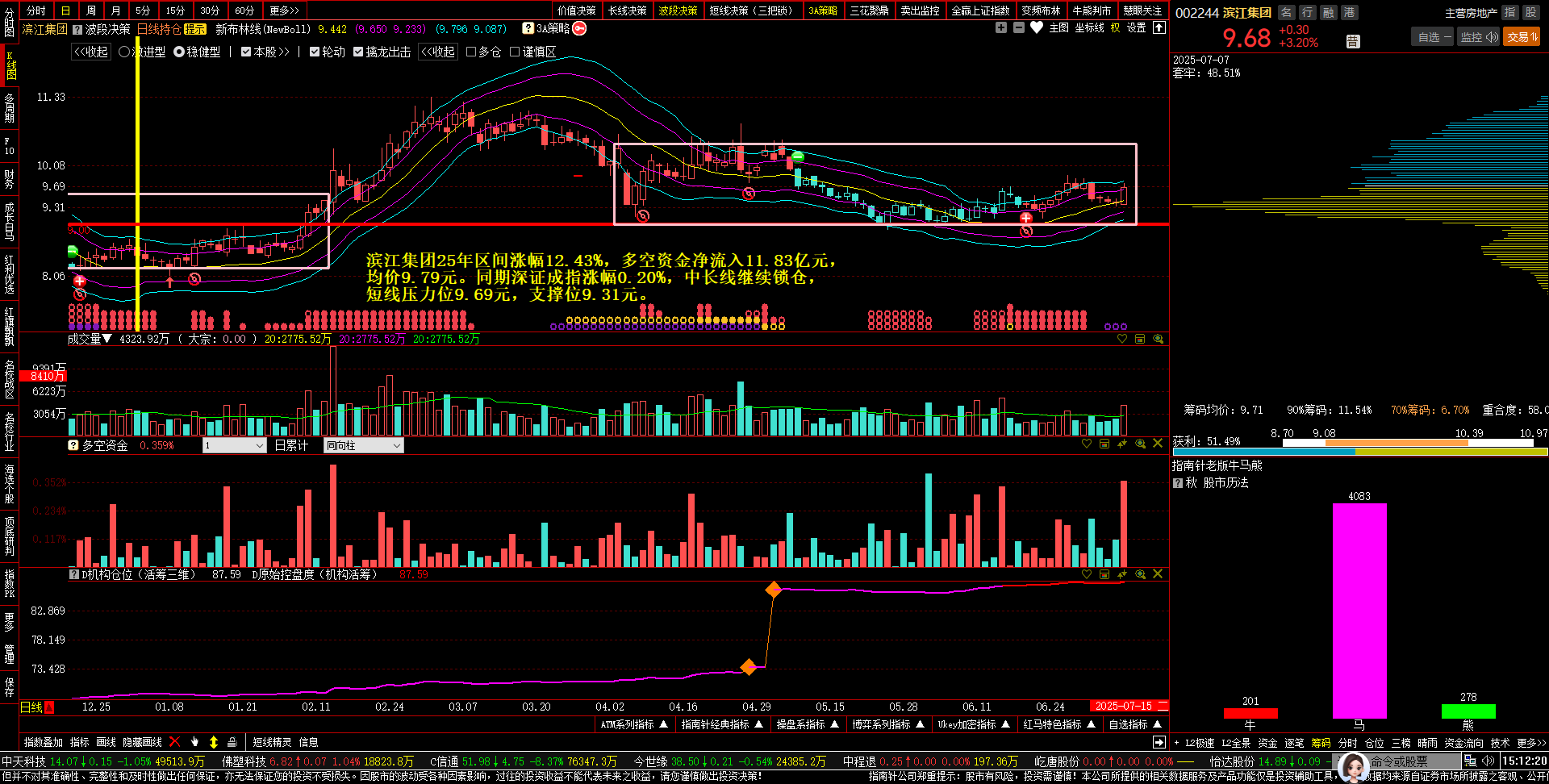This screenshot has width=1549, height=784.
Task: Click yellow up-down arrow icon in toolbar
Action: tap(214, 742)
